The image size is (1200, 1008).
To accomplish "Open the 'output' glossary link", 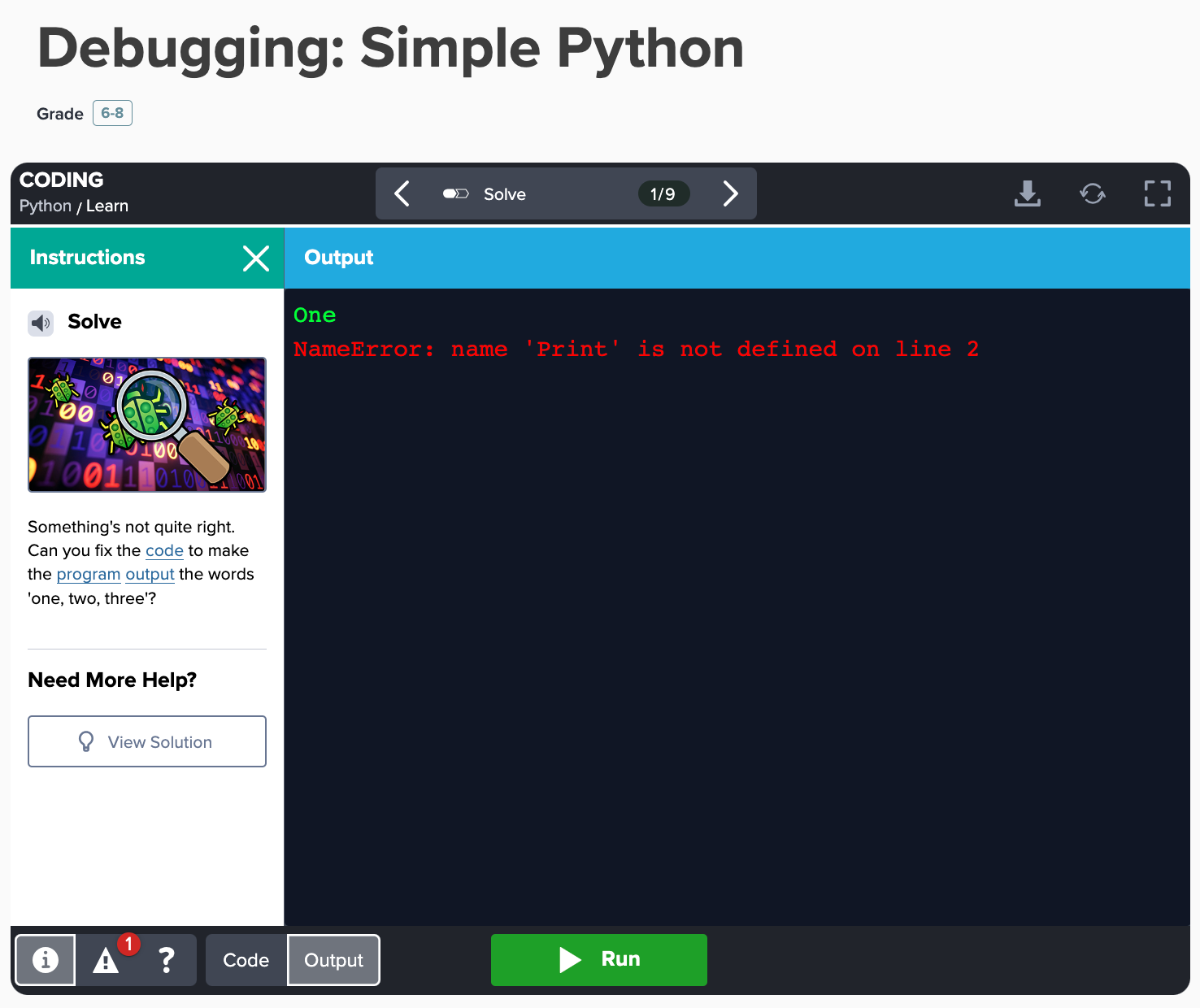I will point(150,574).
